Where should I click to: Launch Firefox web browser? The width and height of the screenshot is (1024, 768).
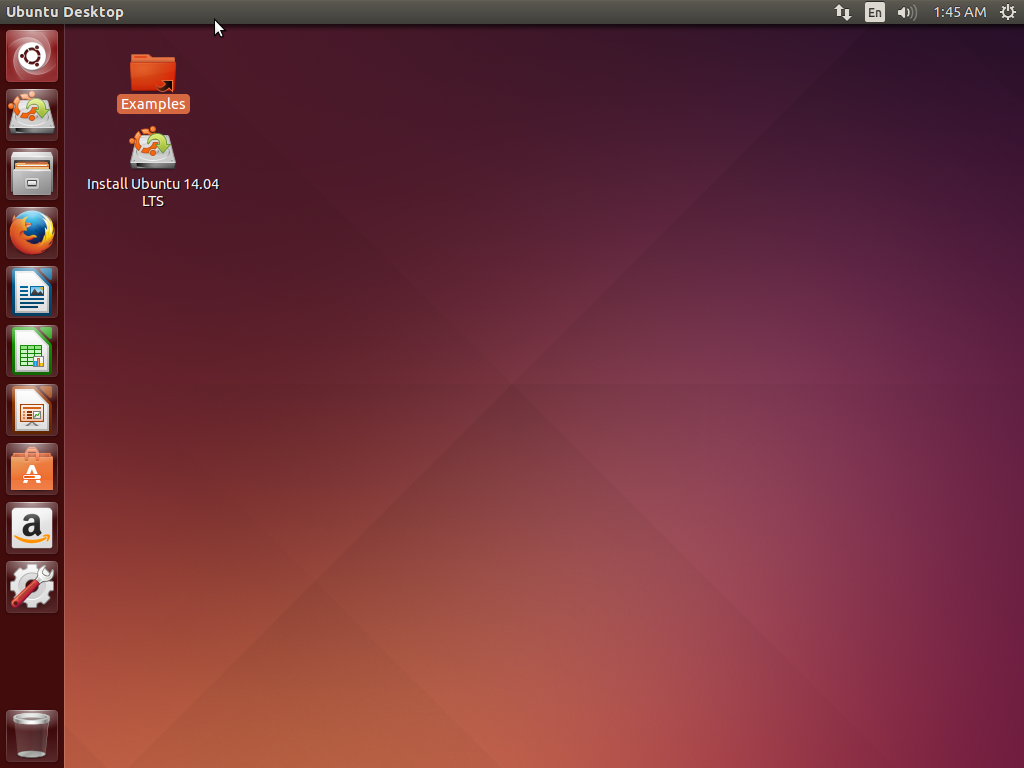(32, 233)
